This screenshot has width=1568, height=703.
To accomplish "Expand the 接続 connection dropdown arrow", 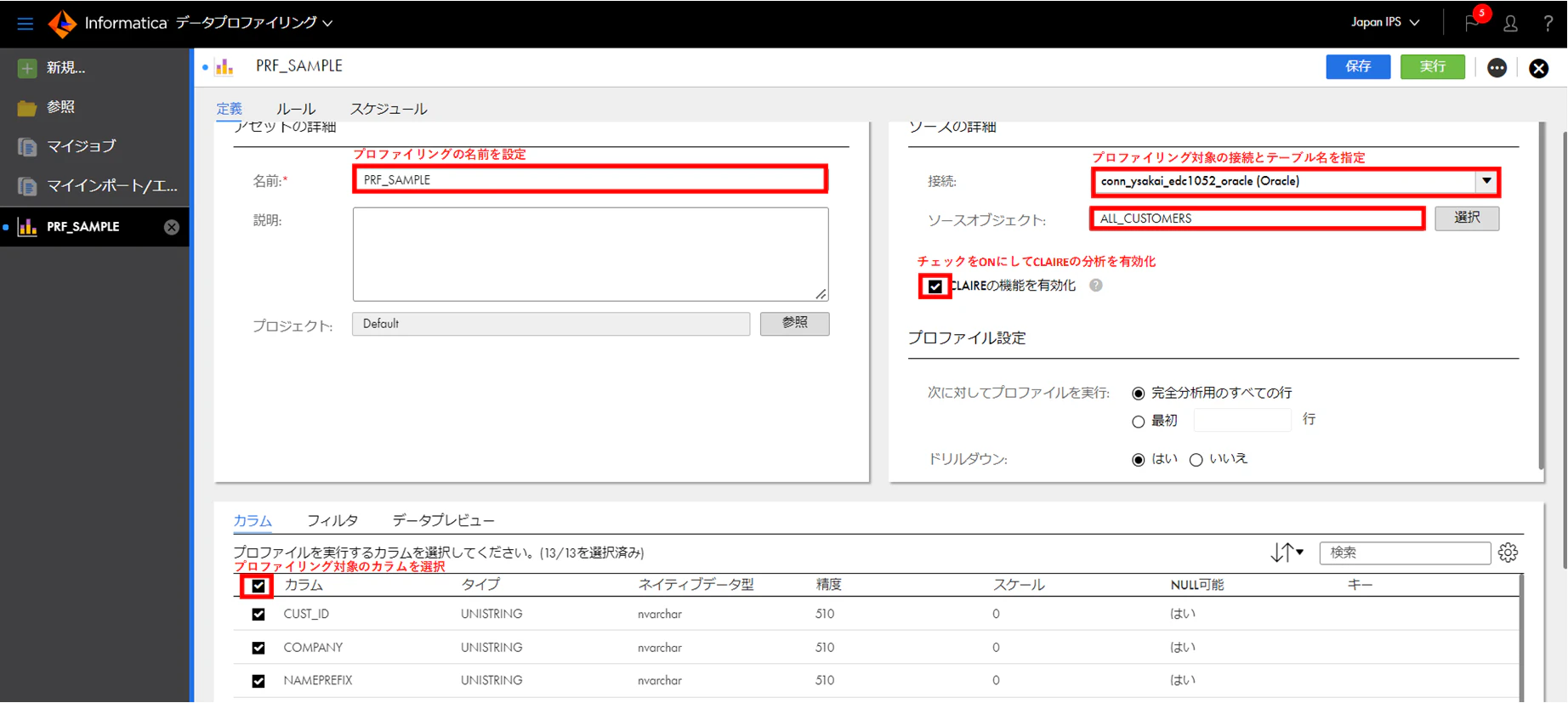I will 1486,181.
